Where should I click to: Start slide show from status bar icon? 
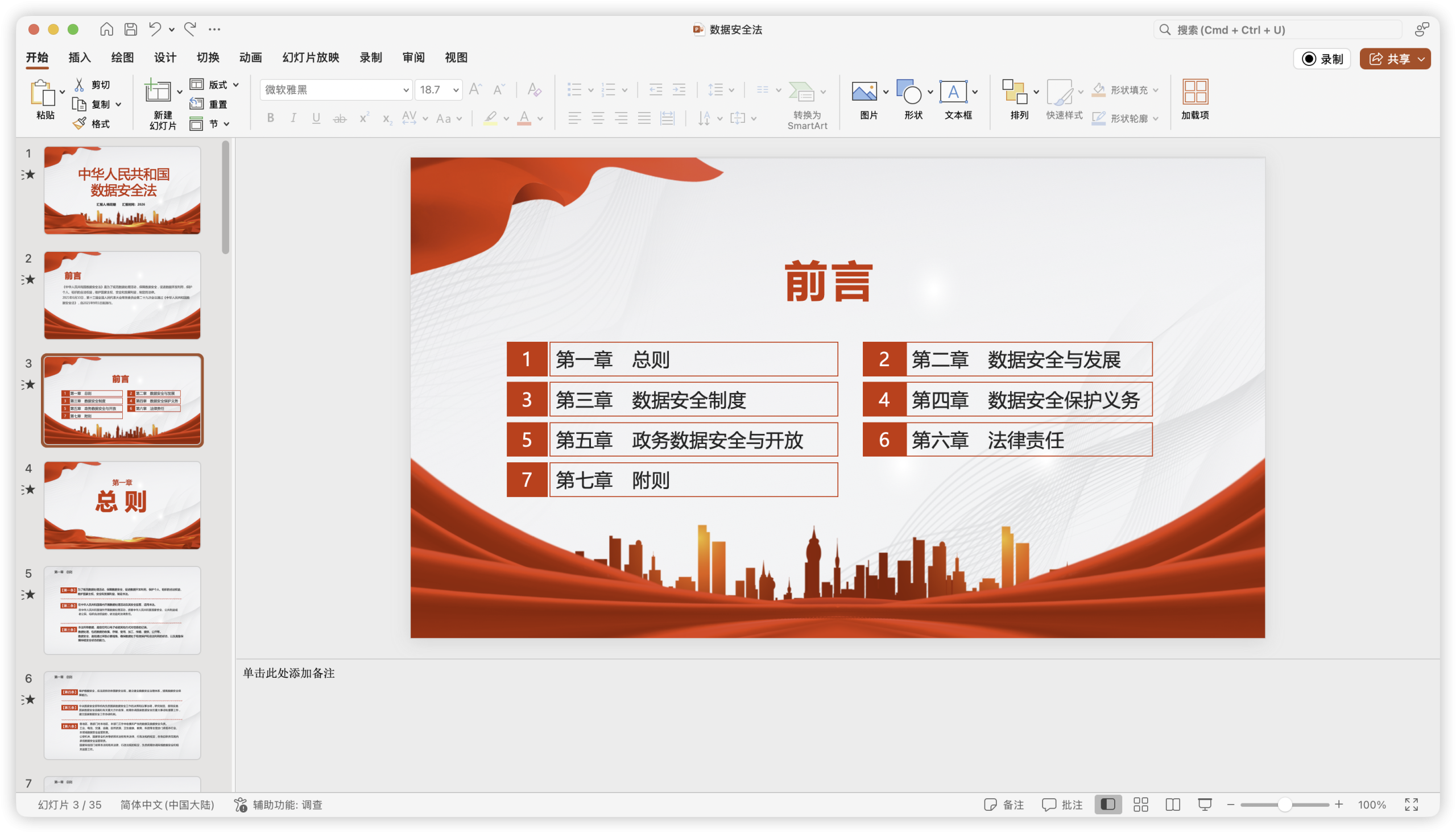click(x=1204, y=805)
